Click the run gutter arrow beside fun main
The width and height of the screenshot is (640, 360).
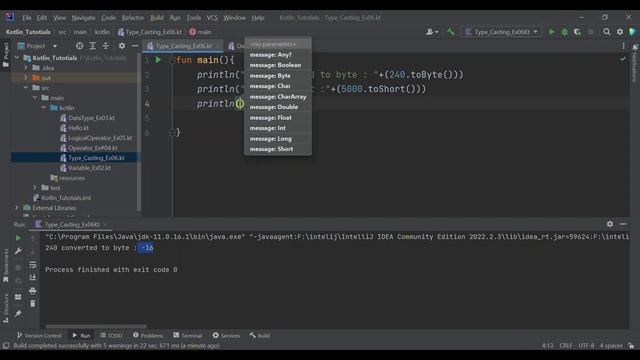[x=158, y=60]
